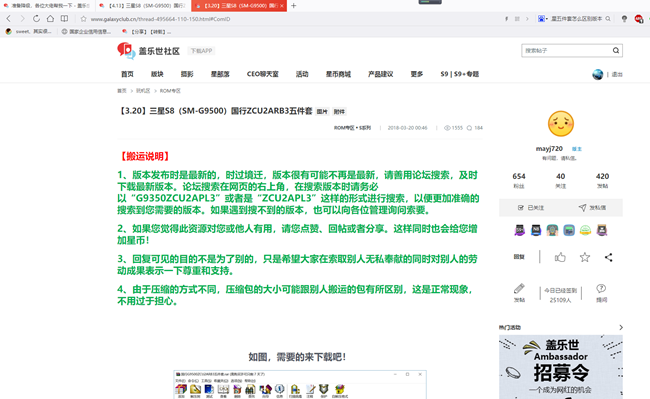Click the first badge icon under profile
Screen dimensions: 650x399
pos(519,230)
